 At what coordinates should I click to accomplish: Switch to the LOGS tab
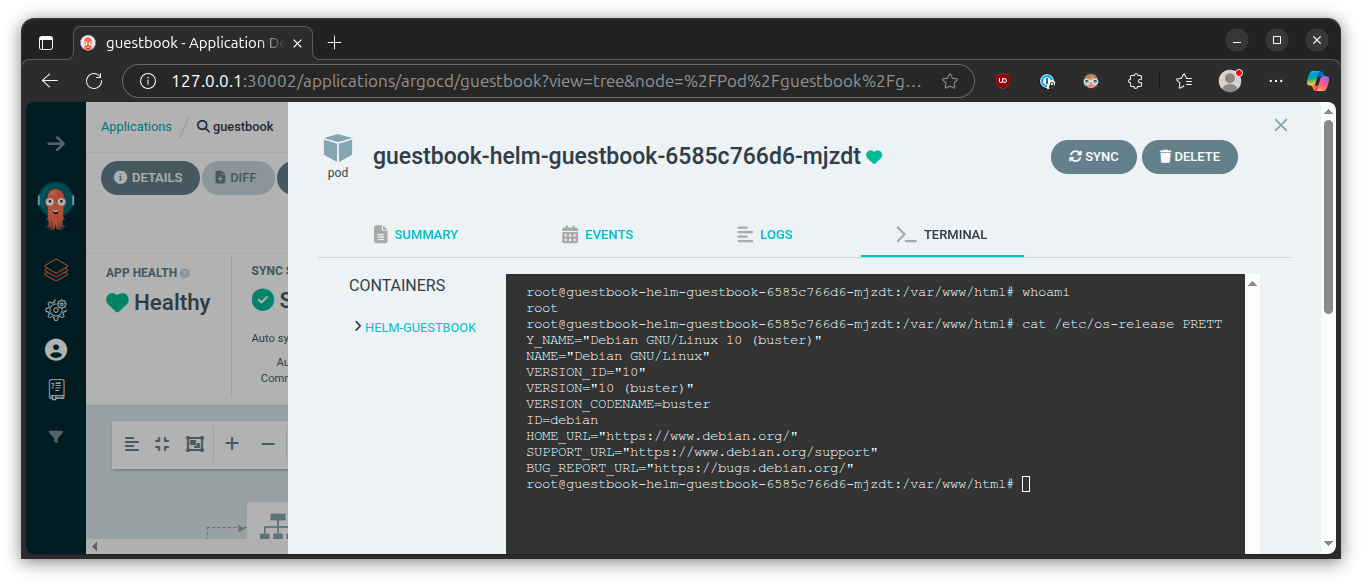[764, 235]
